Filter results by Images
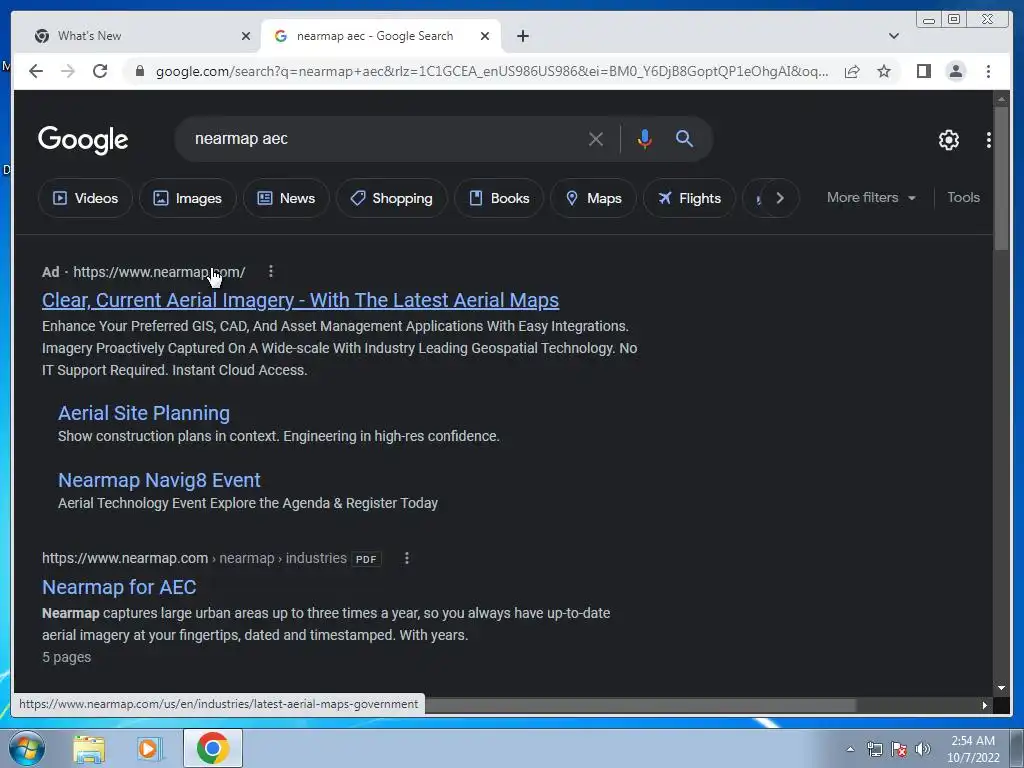The image size is (1024, 768). (x=187, y=198)
